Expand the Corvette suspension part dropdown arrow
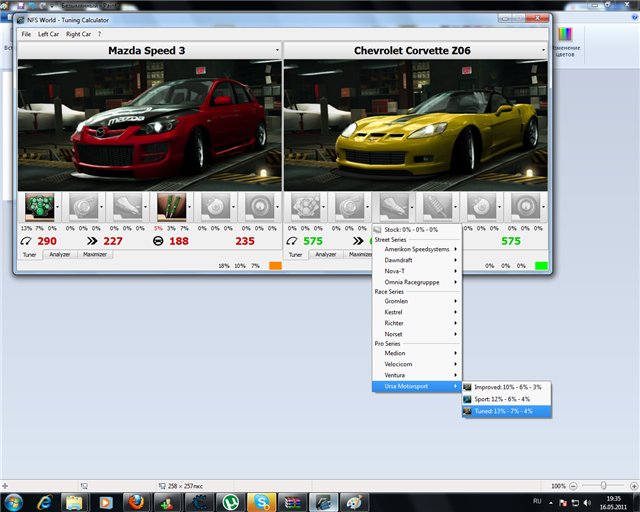 tap(456, 207)
